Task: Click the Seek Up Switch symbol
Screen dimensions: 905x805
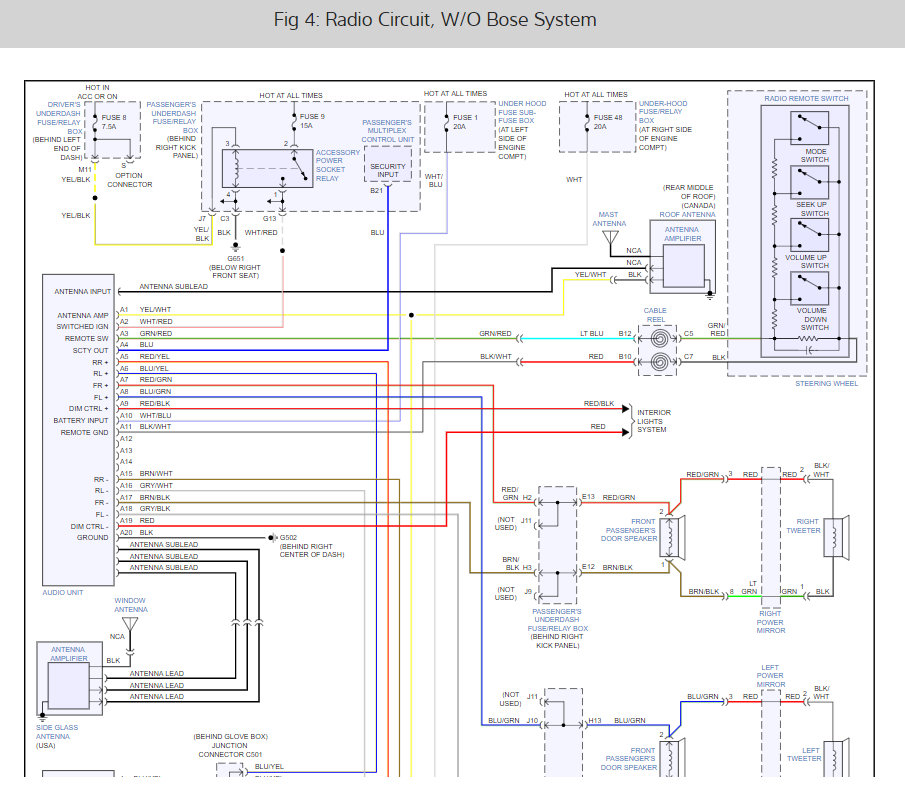Action: coord(809,182)
